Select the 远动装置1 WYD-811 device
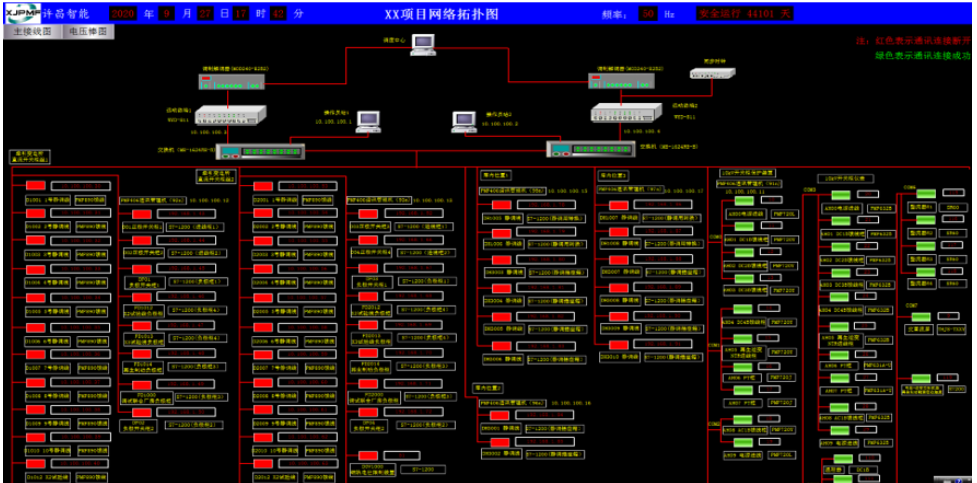This screenshot has height=483, width=977. click(230, 115)
